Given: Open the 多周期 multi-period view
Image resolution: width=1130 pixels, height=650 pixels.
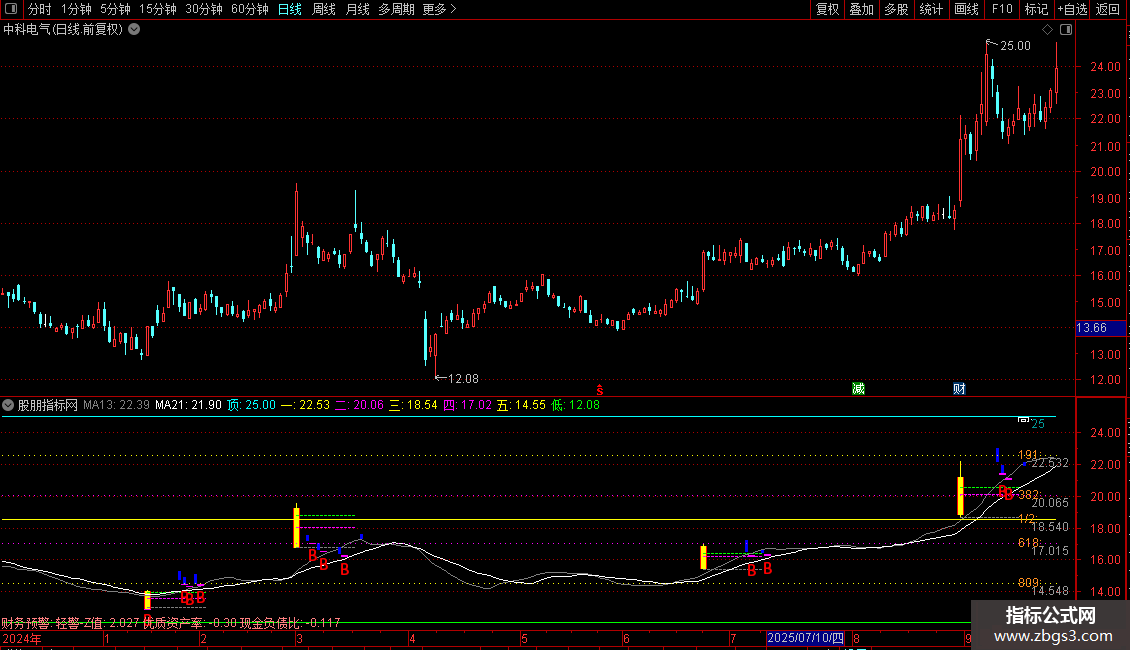Looking at the screenshot, I should click(396, 9).
